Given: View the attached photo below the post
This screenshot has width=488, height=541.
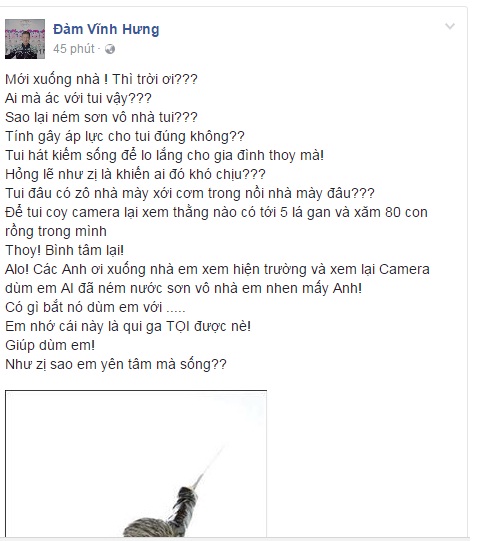Looking at the screenshot, I should [136, 463].
